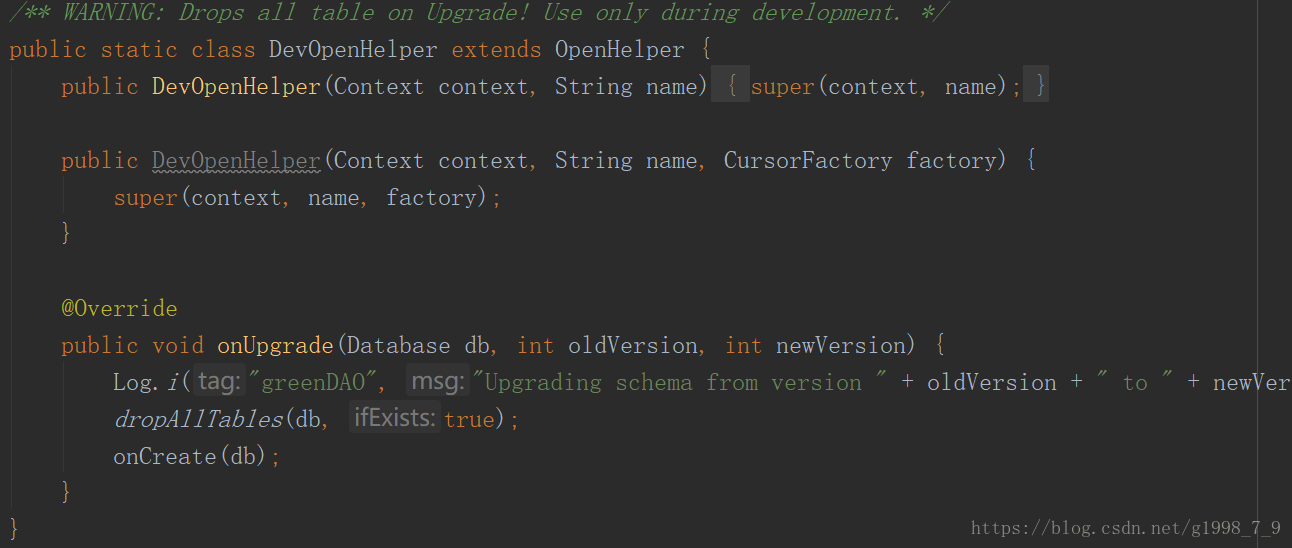Click the 'msg:' parameter hint

click(438, 382)
